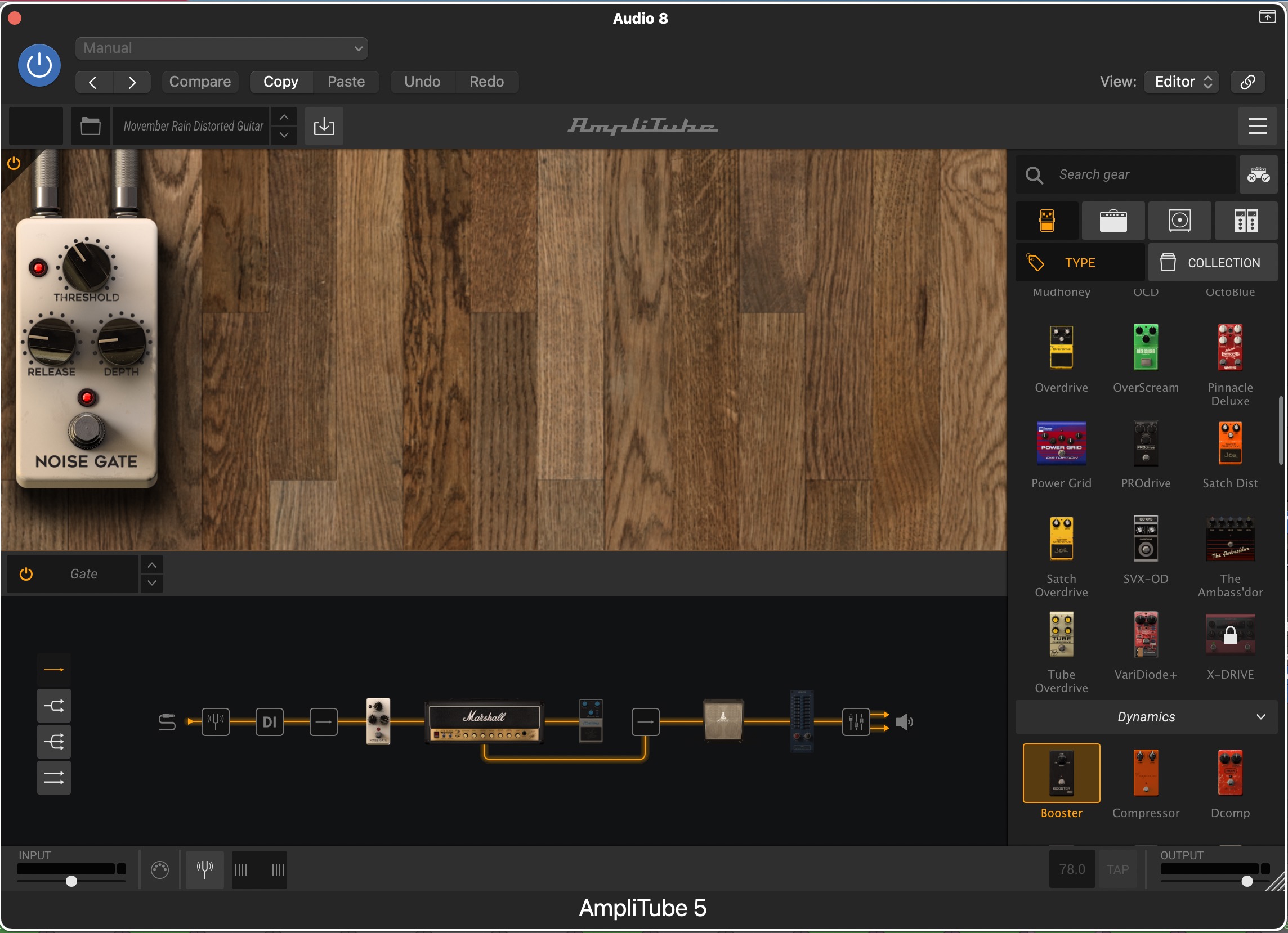The height and width of the screenshot is (933, 1288).
Task: Toggle the Noise Gate footswitch
Action: (x=86, y=431)
